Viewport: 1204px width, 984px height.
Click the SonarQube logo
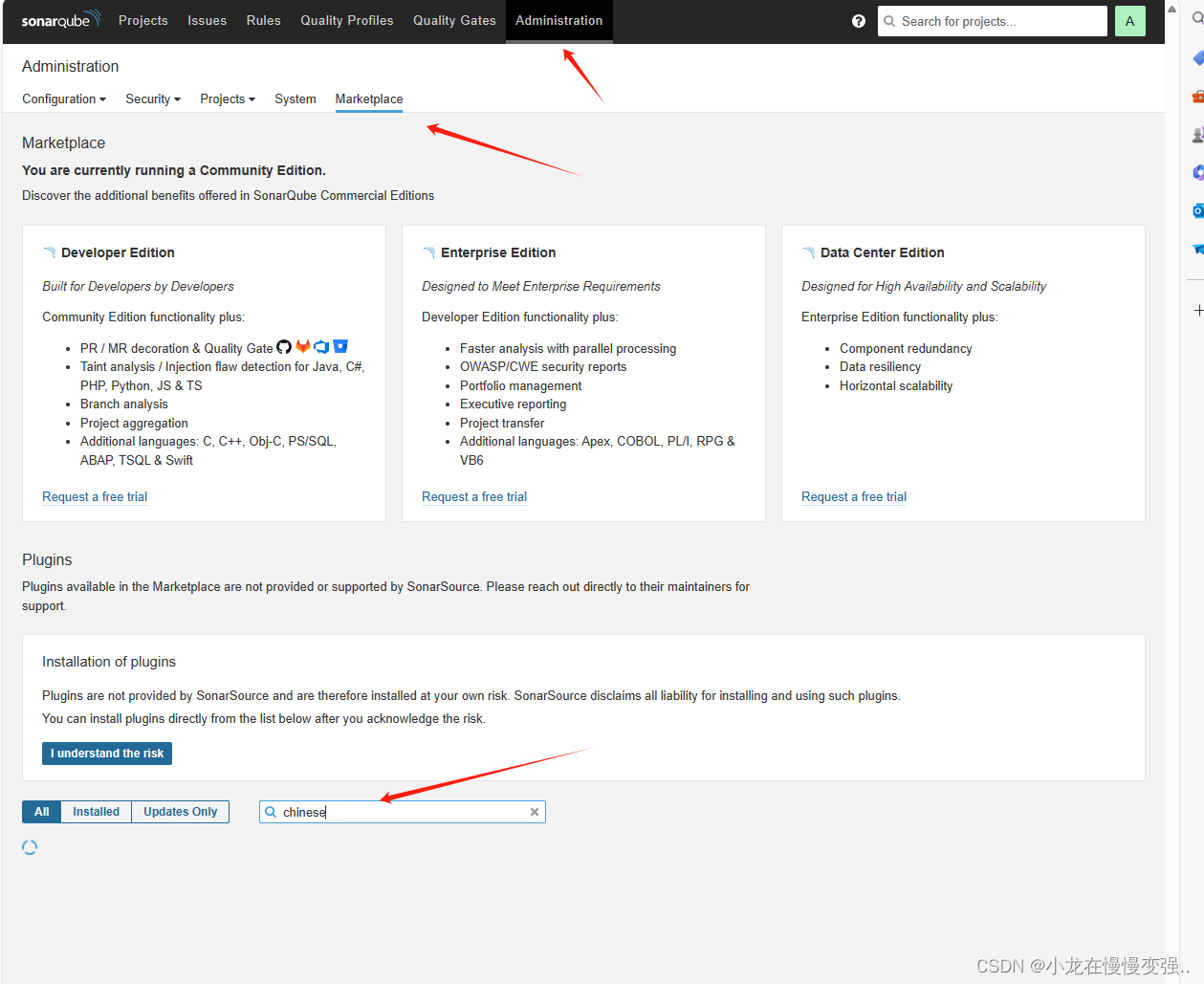pyautogui.click(x=61, y=20)
